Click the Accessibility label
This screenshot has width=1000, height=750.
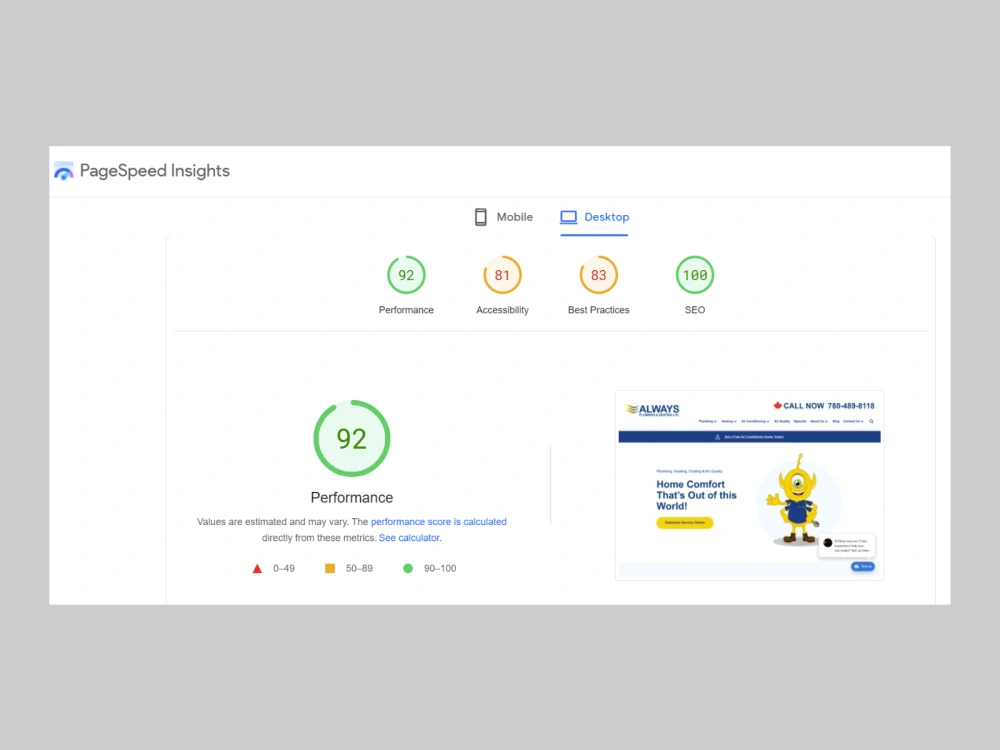(x=503, y=310)
